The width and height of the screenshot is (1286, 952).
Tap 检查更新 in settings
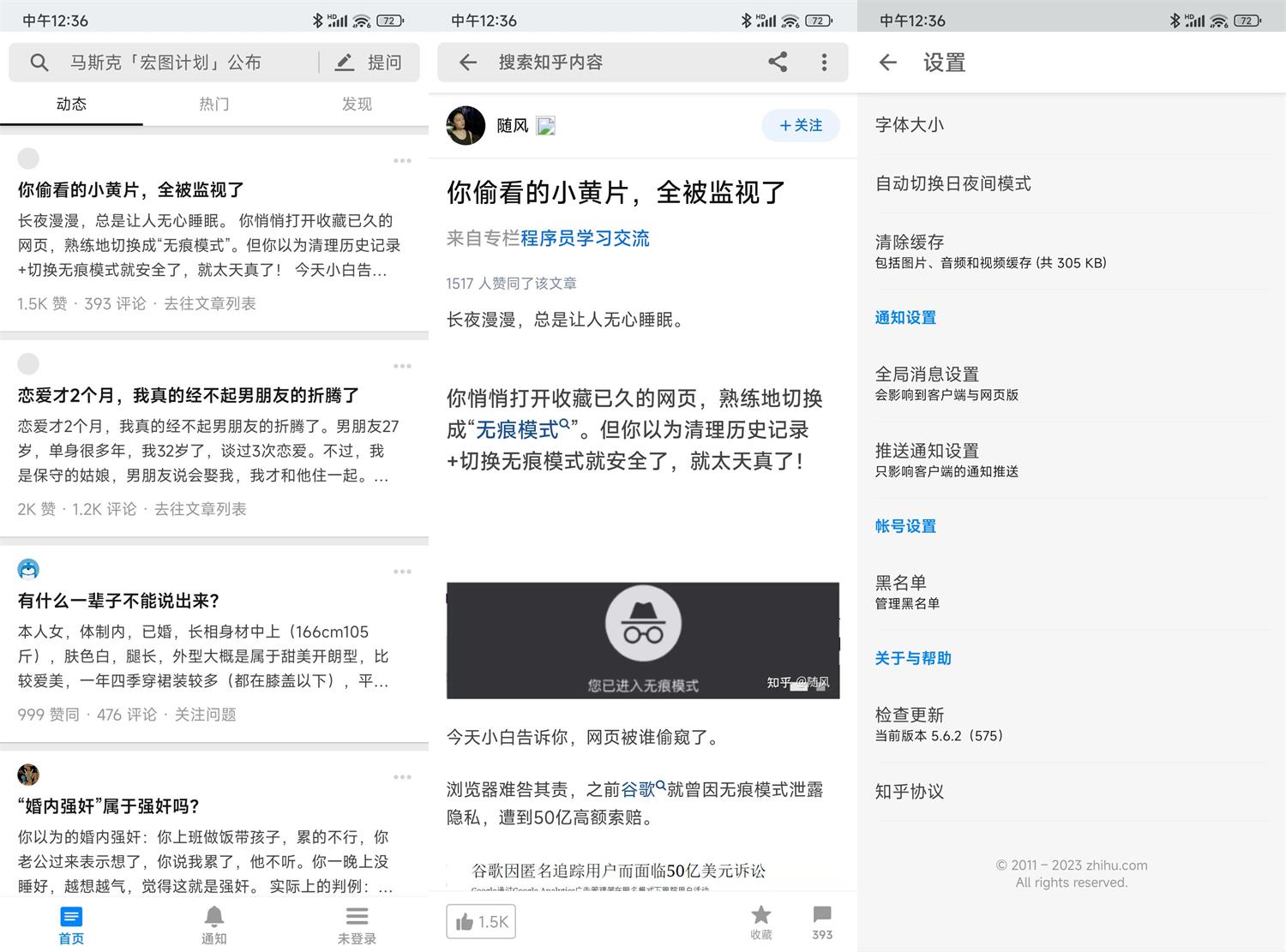click(x=910, y=714)
